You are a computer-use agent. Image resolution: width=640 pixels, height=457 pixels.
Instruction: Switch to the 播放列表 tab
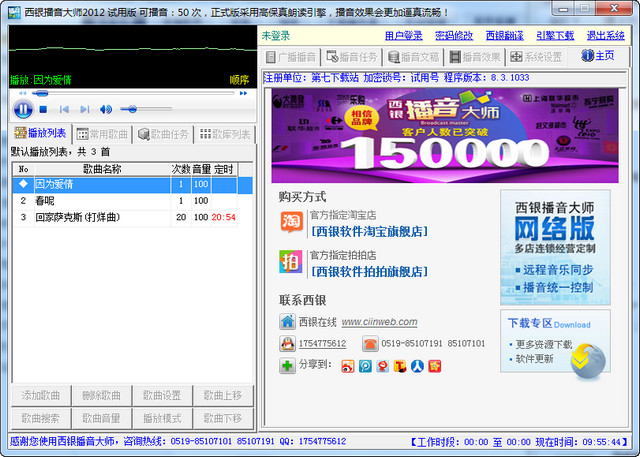point(40,133)
